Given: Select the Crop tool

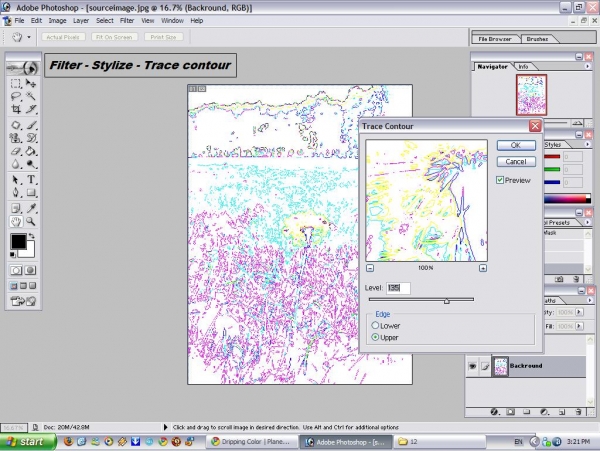Looking at the screenshot, I should 16,109.
